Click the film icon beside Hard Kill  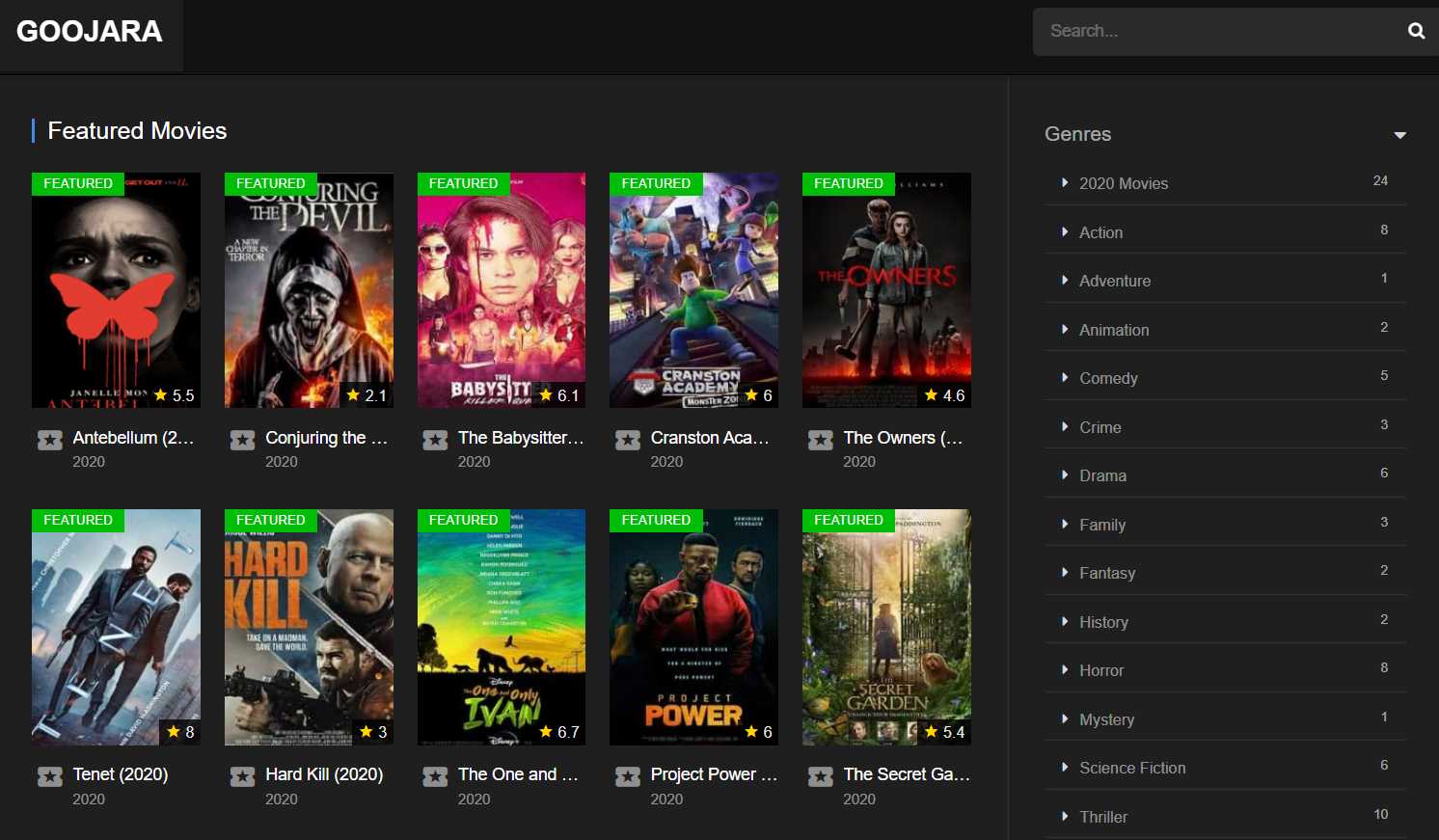[x=243, y=776]
